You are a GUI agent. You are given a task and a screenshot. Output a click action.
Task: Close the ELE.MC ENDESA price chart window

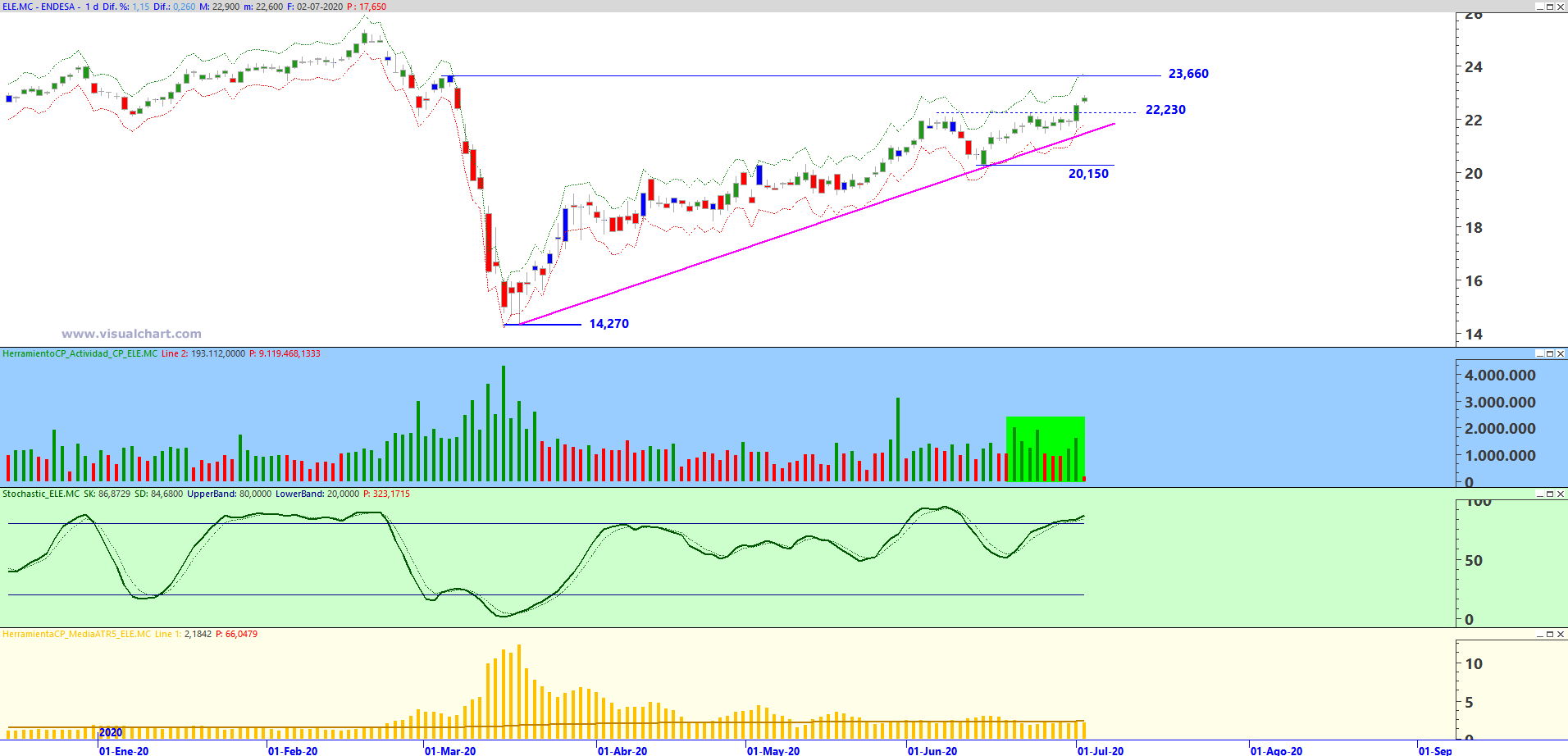(x=1561, y=7)
